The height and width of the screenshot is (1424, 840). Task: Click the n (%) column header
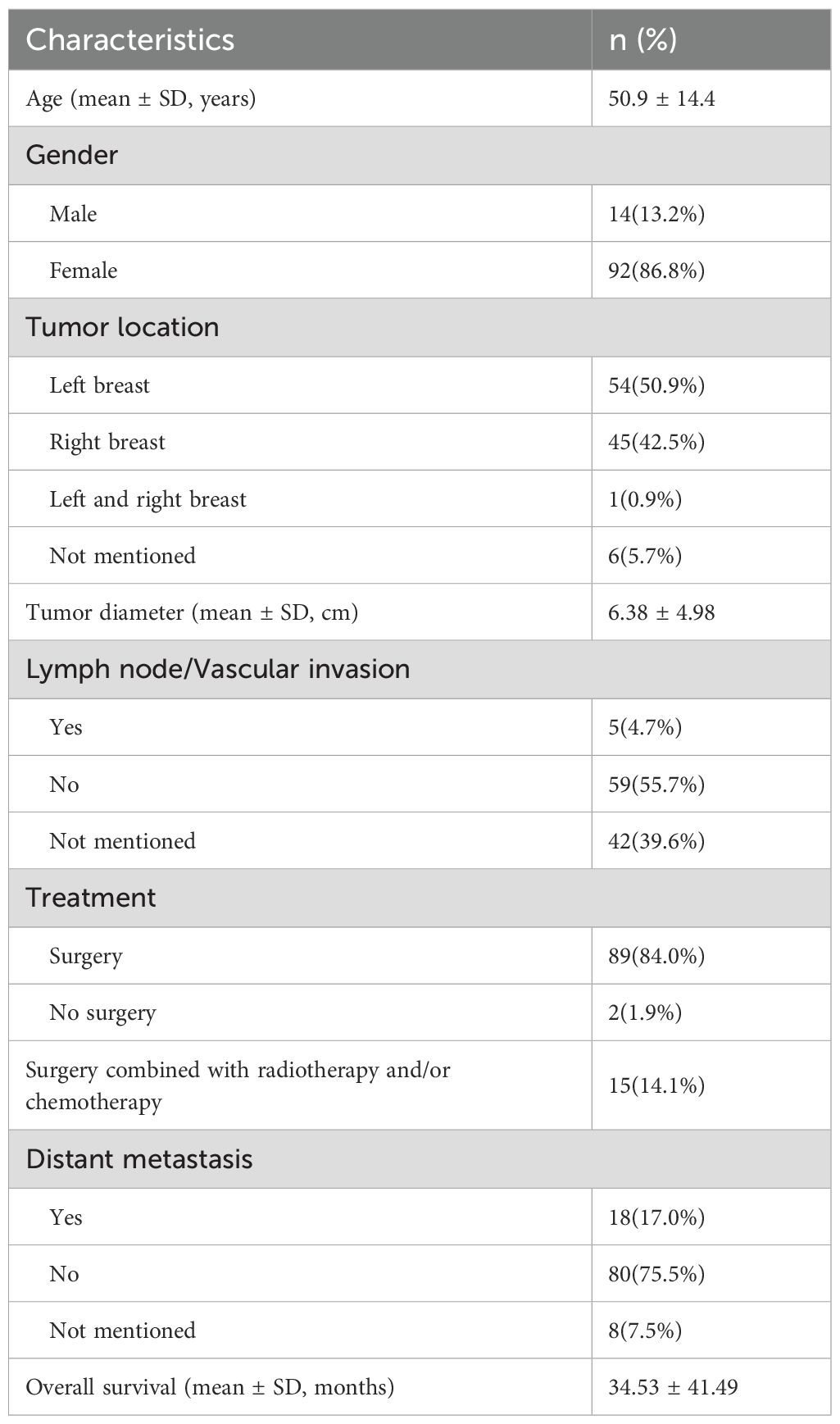pyautogui.click(x=642, y=40)
